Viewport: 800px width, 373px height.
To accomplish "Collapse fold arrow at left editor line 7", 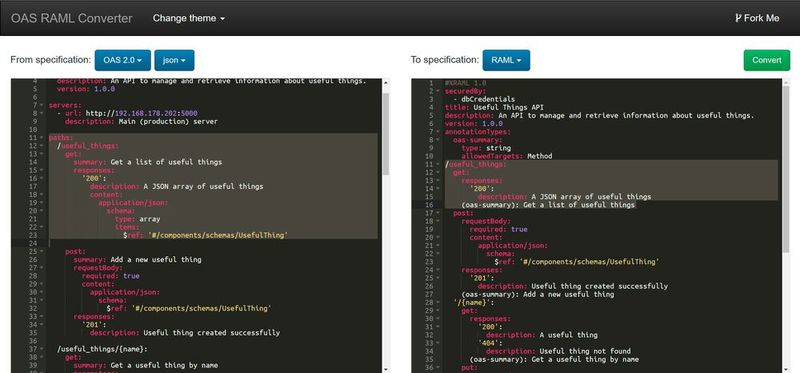I will (41, 105).
